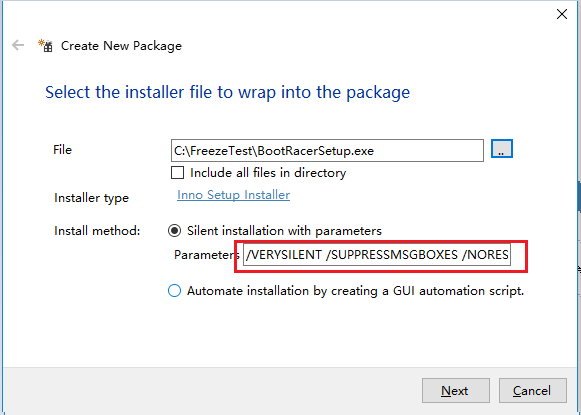Click the 'Install method:' label
This screenshot has width=581, height=415.
click(x=97, y=231)
